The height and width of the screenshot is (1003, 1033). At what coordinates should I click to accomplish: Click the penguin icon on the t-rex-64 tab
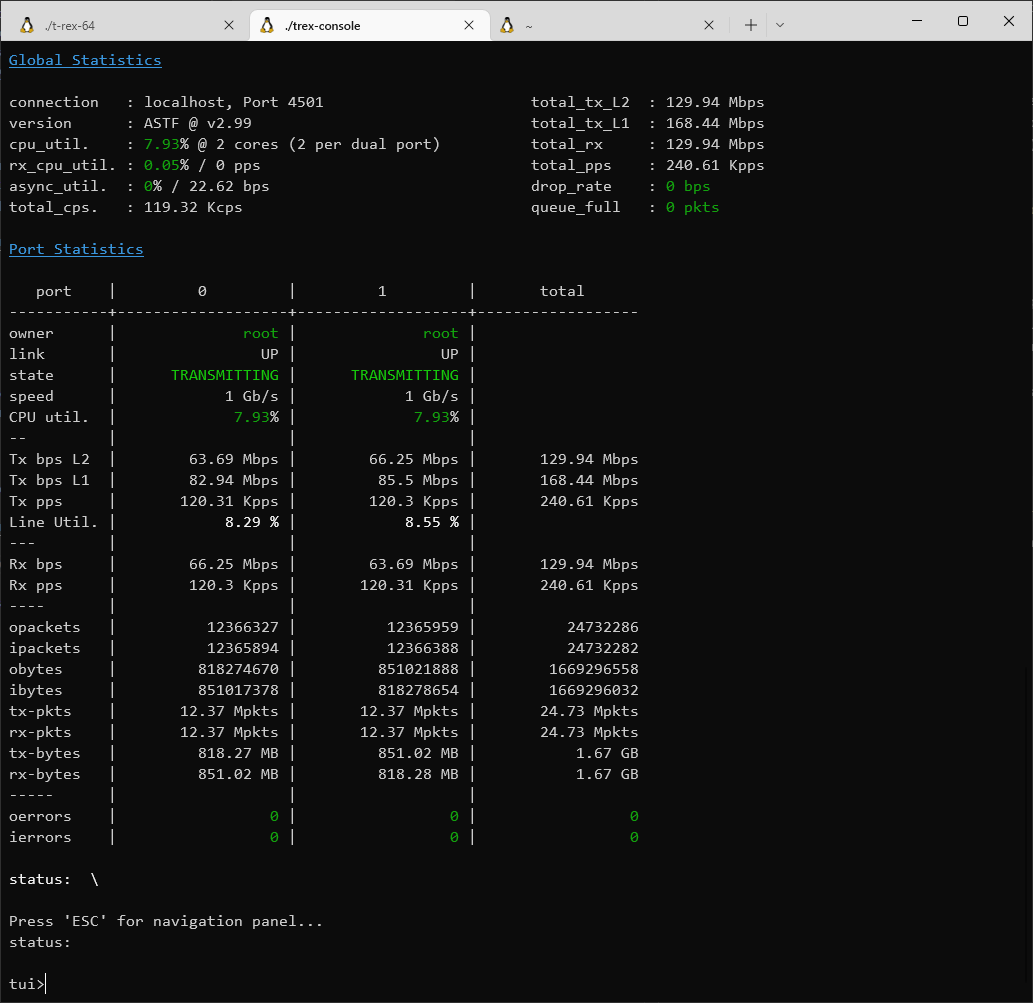(x=27, y=26)
